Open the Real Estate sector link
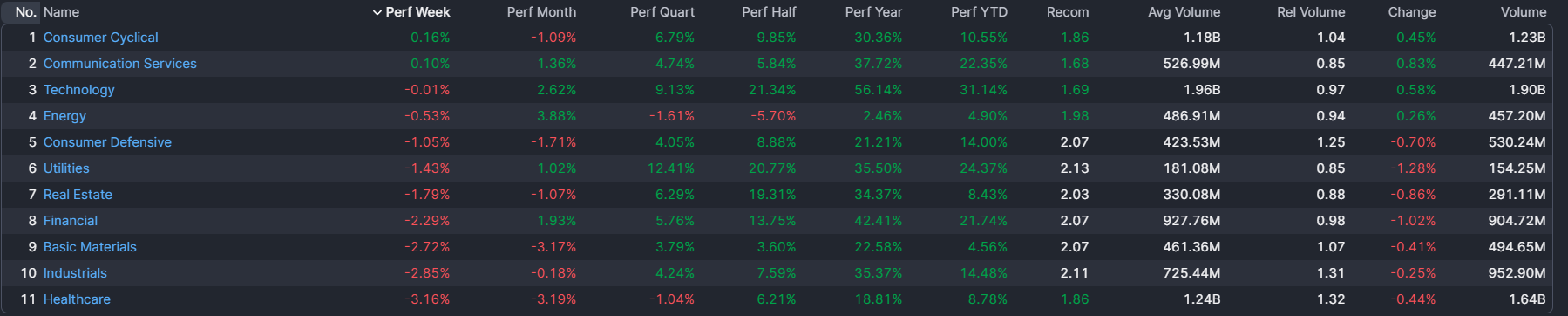 point(78,195)
